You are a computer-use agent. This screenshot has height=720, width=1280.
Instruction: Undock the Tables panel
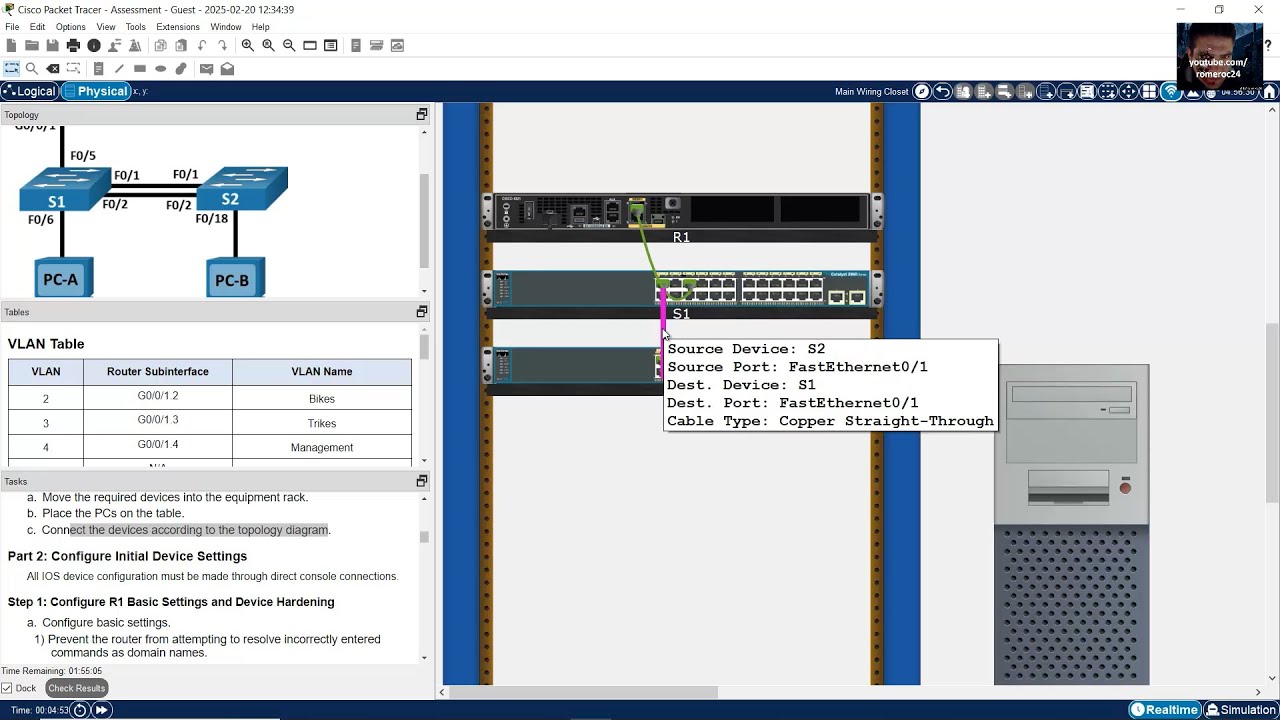pos(422,312)
